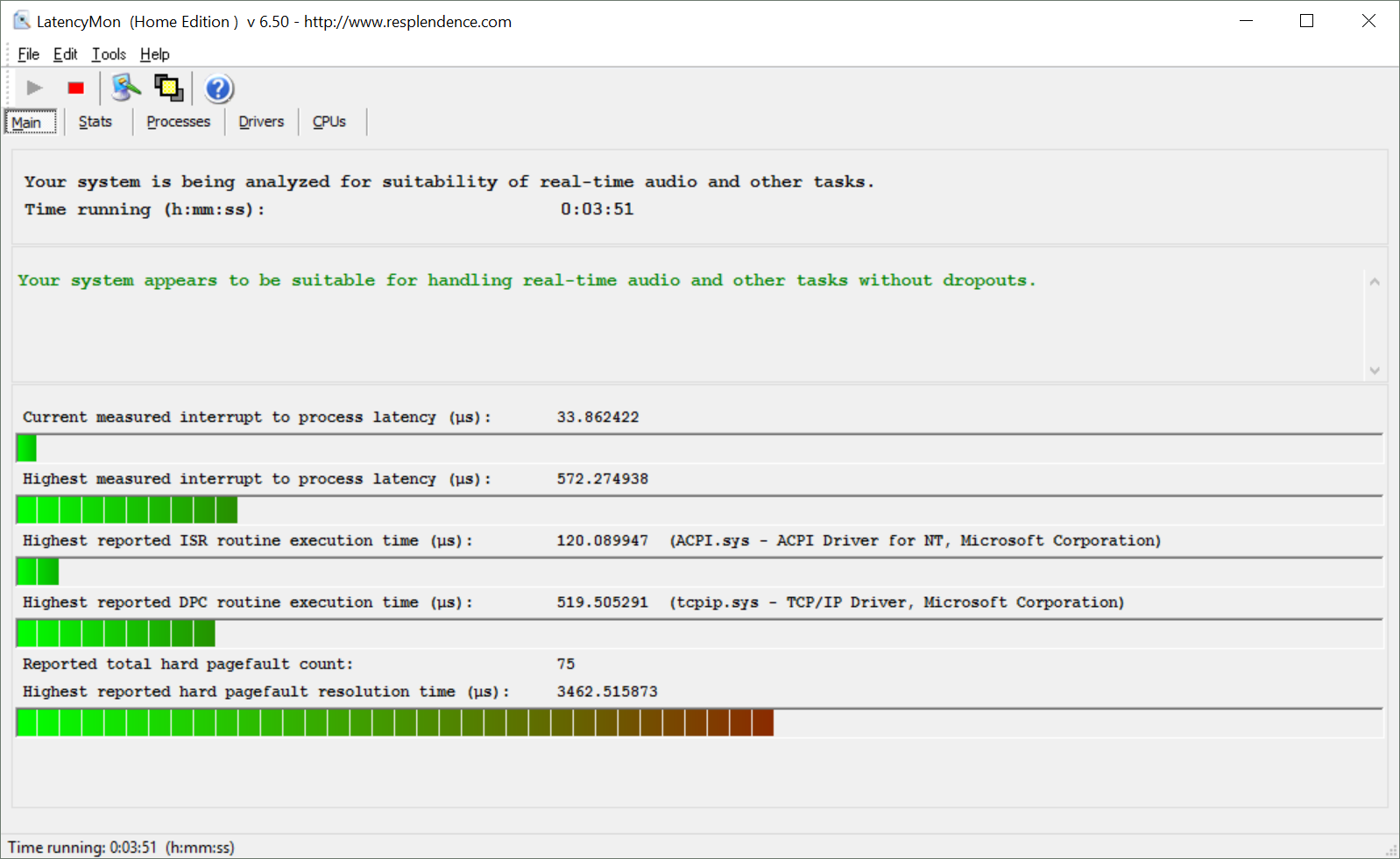Image resolution: width=1400 pixels, height=859 pixels.
Task: Open help via the blue question mark icon
Action: point(219,88)
